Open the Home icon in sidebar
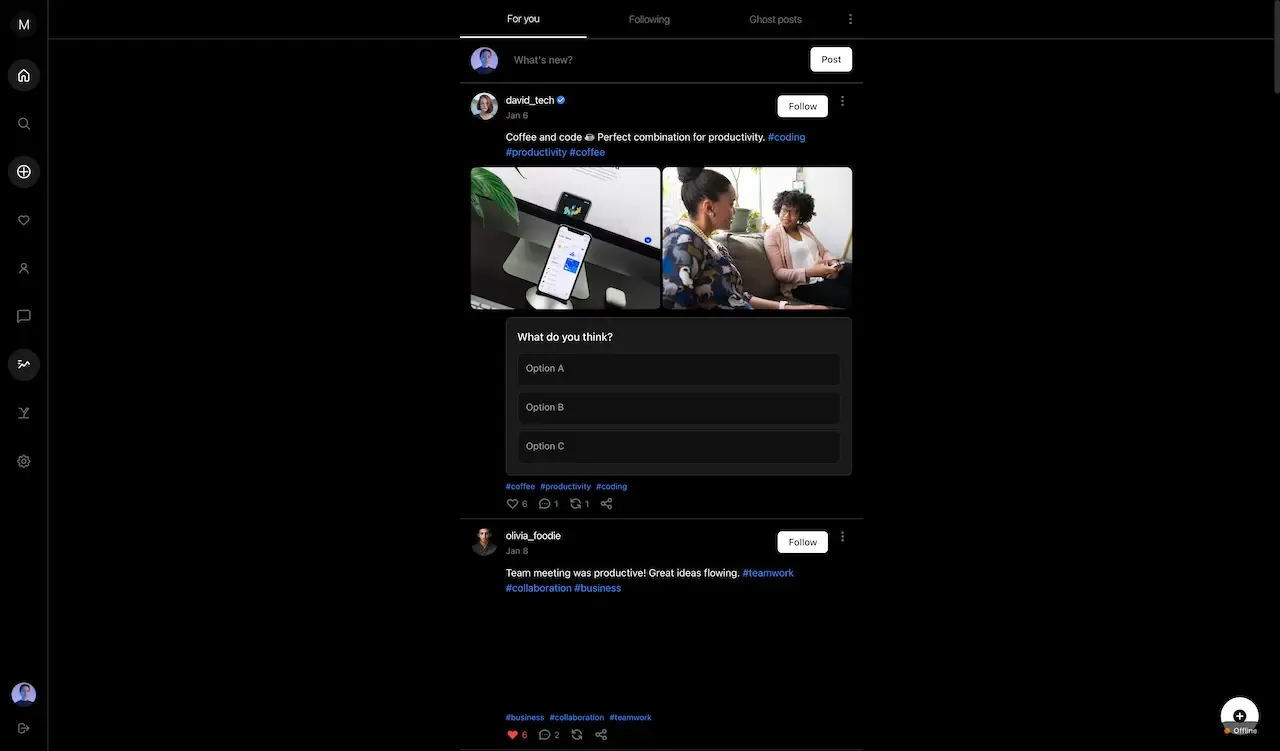 24,75
